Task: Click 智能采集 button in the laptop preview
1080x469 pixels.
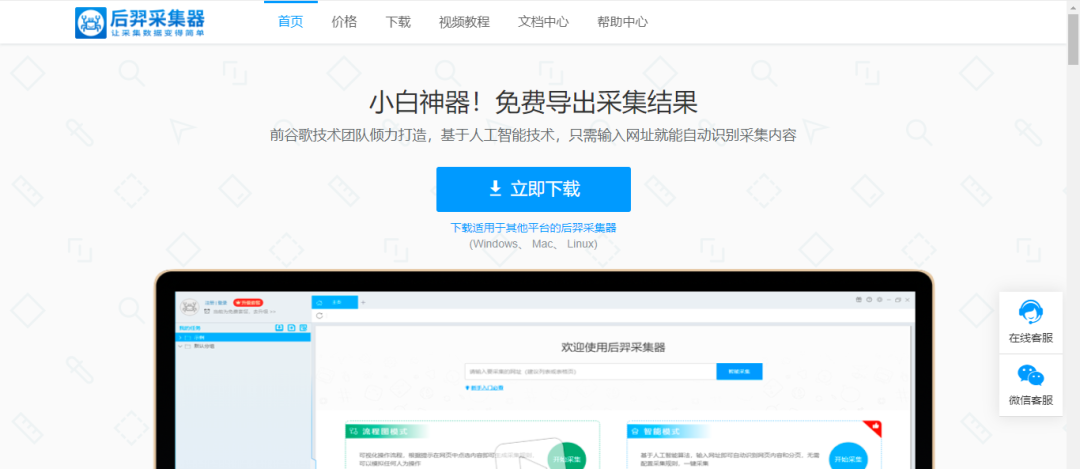Action: pyautogui.click(x=739, y=371)
